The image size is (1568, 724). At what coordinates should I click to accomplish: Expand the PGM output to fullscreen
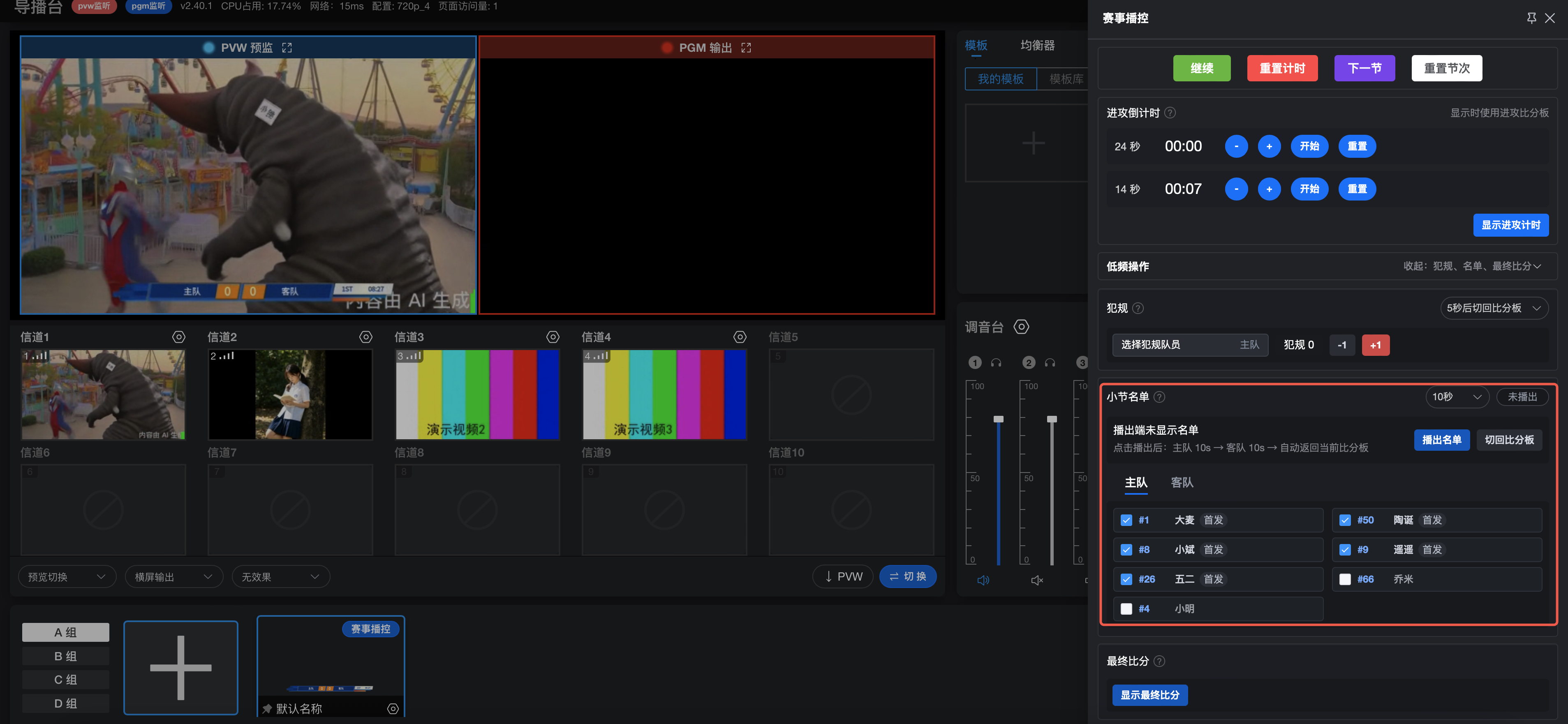(x=746, y=47)
